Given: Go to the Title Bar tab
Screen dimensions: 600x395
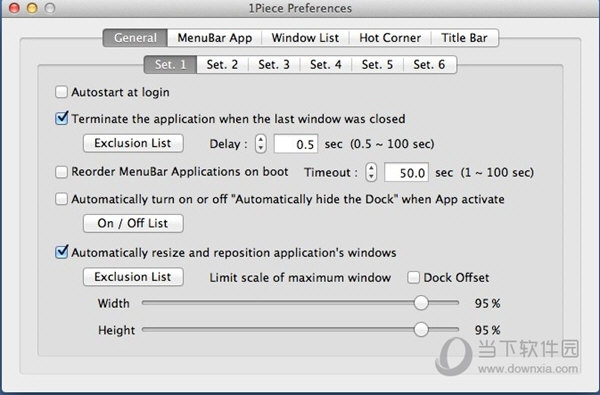Looking at the screenshot, I should pos(465,38).
